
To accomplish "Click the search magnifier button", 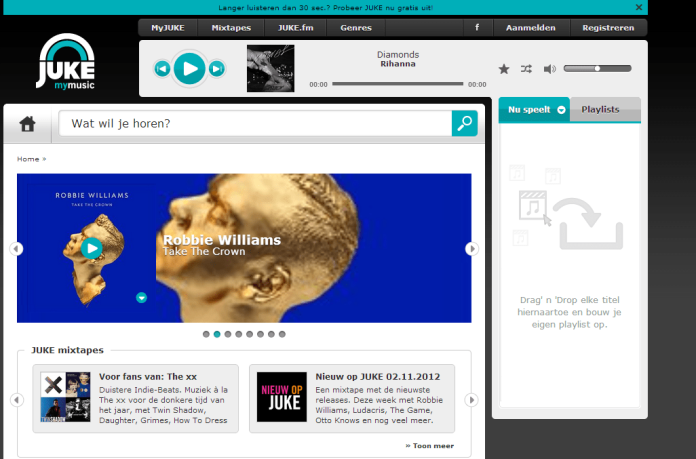I will pyautogui.click(x=465, y=123).
